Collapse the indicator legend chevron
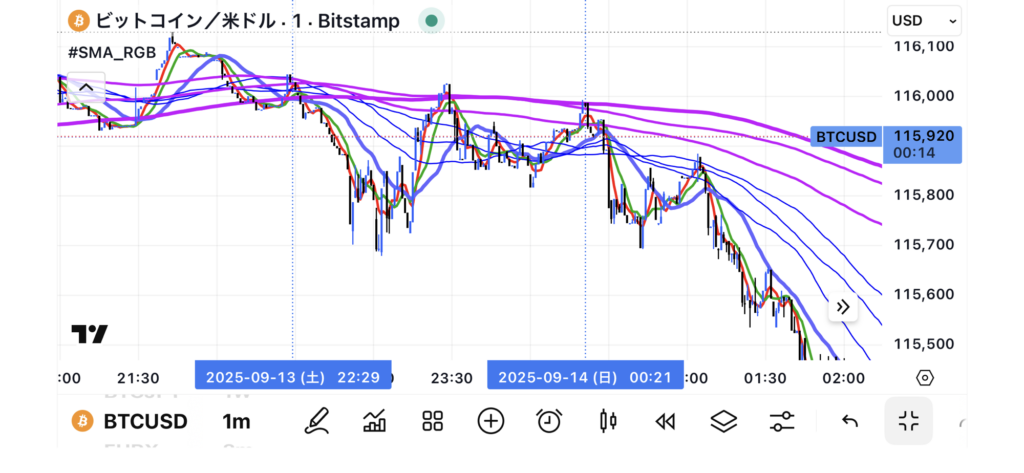The width and height of the screenshot is (1024, 473). tap(86, 89)
